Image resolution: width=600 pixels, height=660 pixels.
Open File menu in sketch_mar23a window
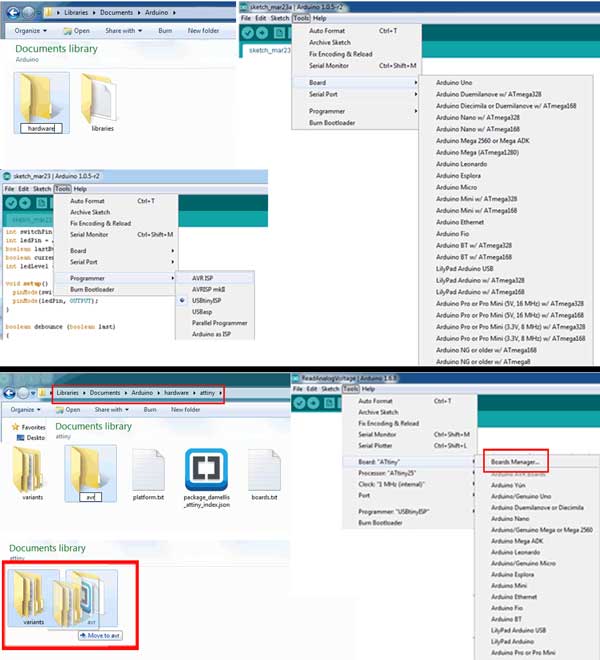pos(246,19)
